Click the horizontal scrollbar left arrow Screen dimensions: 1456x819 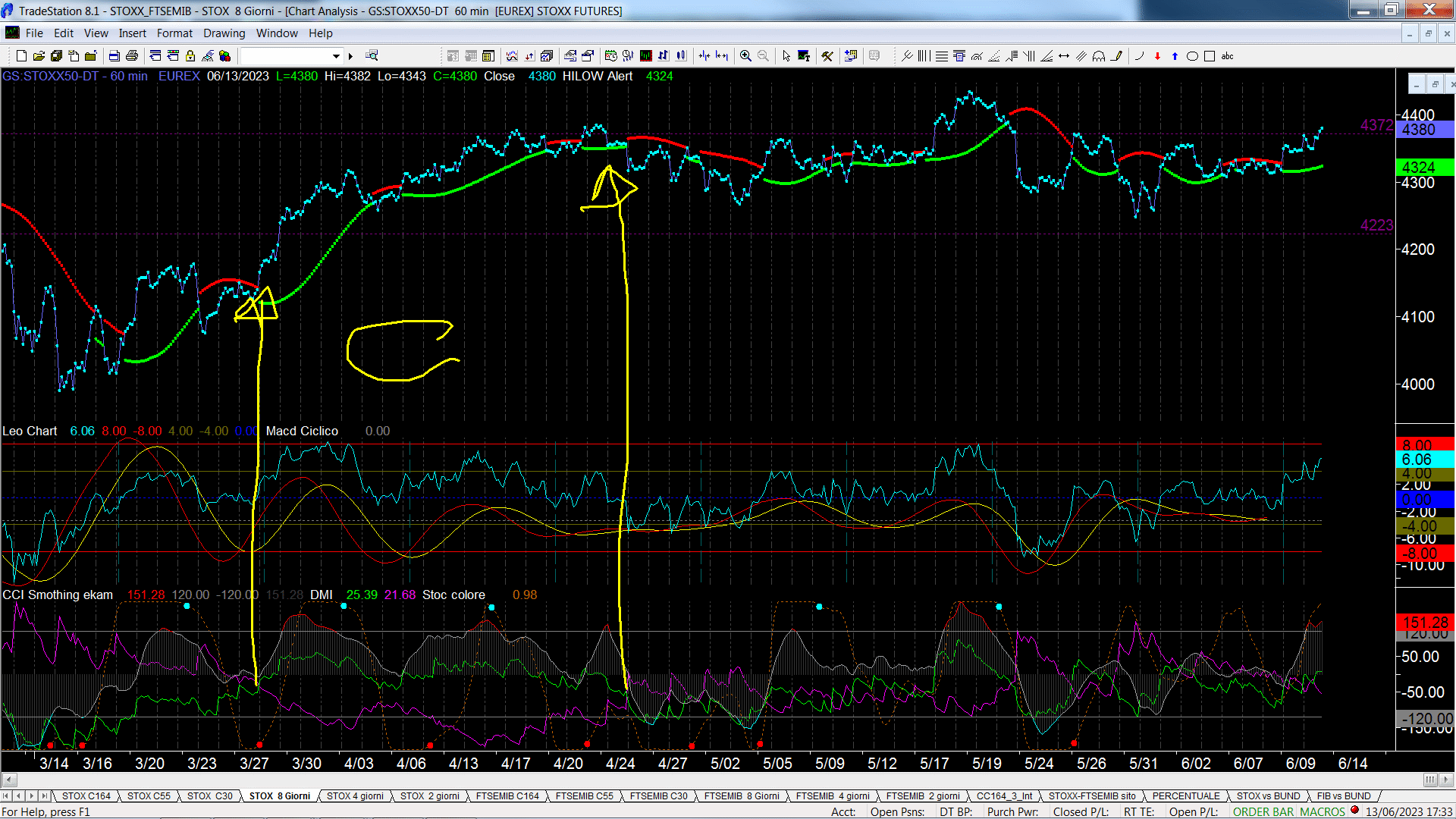9,780
